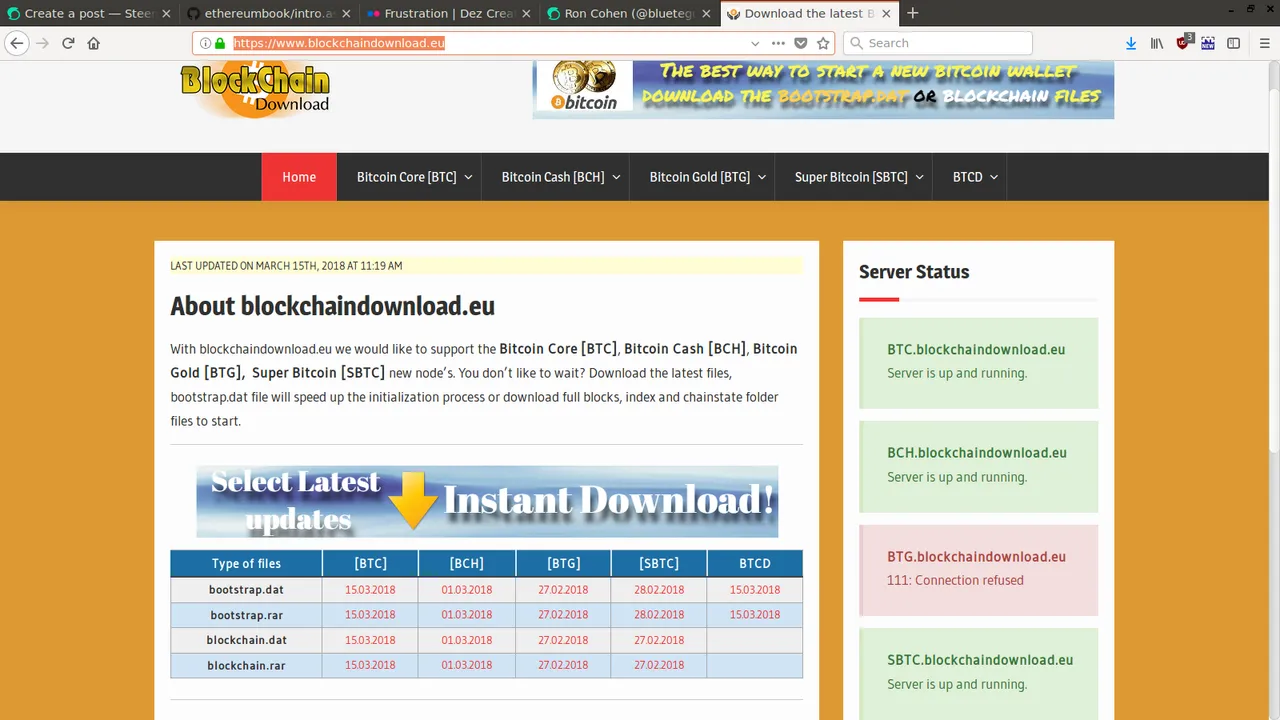Open the Library (bookmarks and history) icon
Image resolution: width=1280 pixels, height=720 pixels.
(x=1157, y=43)
